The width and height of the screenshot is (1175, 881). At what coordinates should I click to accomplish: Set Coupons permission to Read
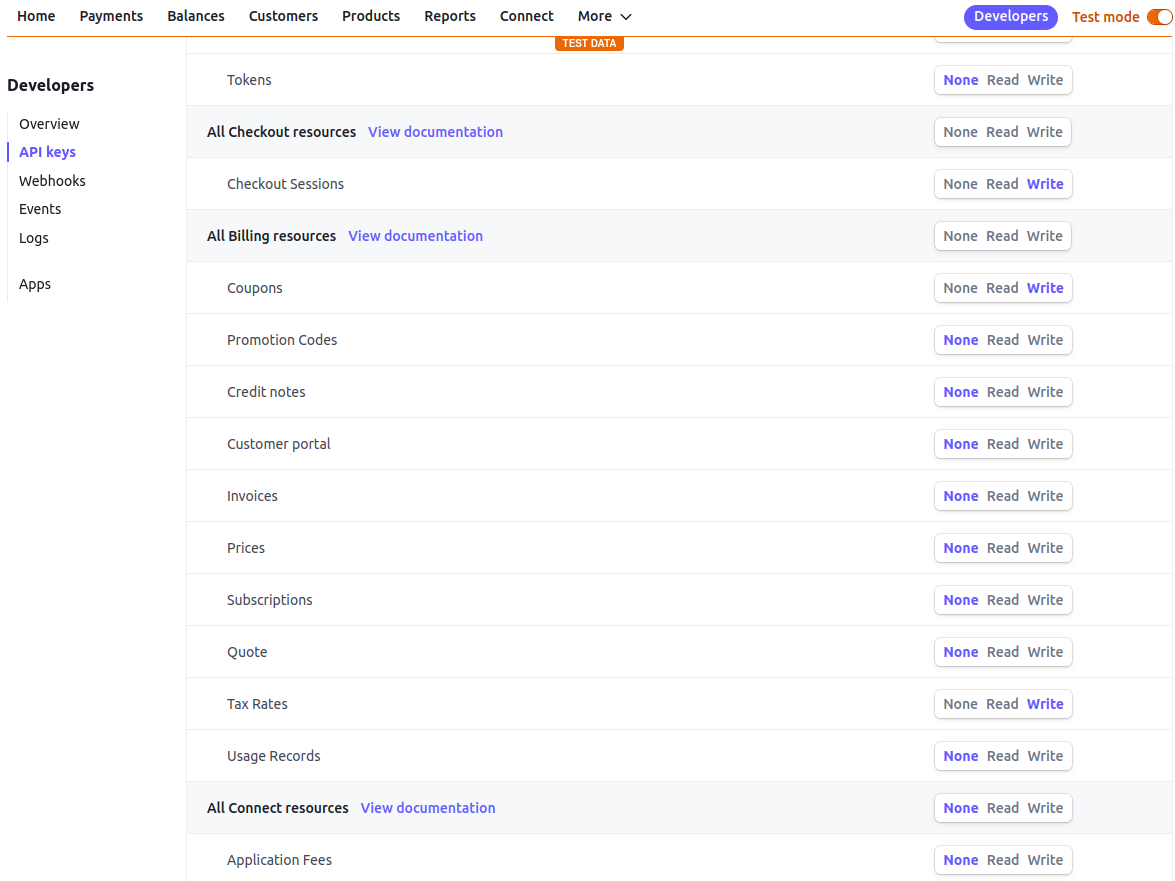coord(1003,288)
